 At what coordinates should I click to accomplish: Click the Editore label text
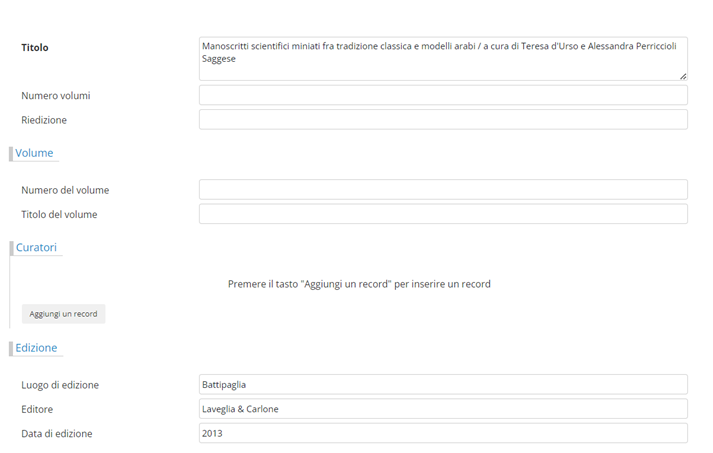37,409
